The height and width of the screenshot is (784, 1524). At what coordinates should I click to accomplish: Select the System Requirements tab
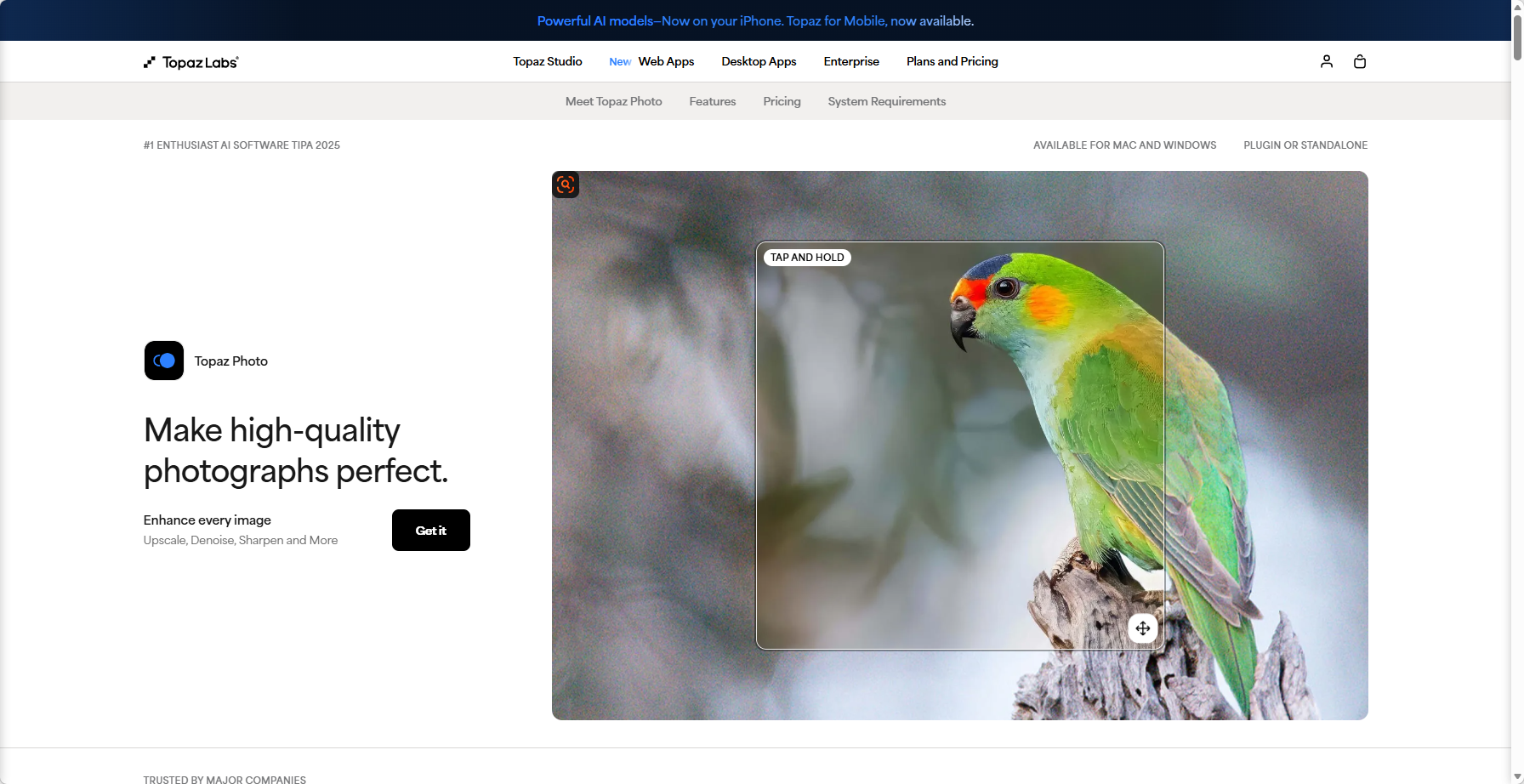(887, 101)
